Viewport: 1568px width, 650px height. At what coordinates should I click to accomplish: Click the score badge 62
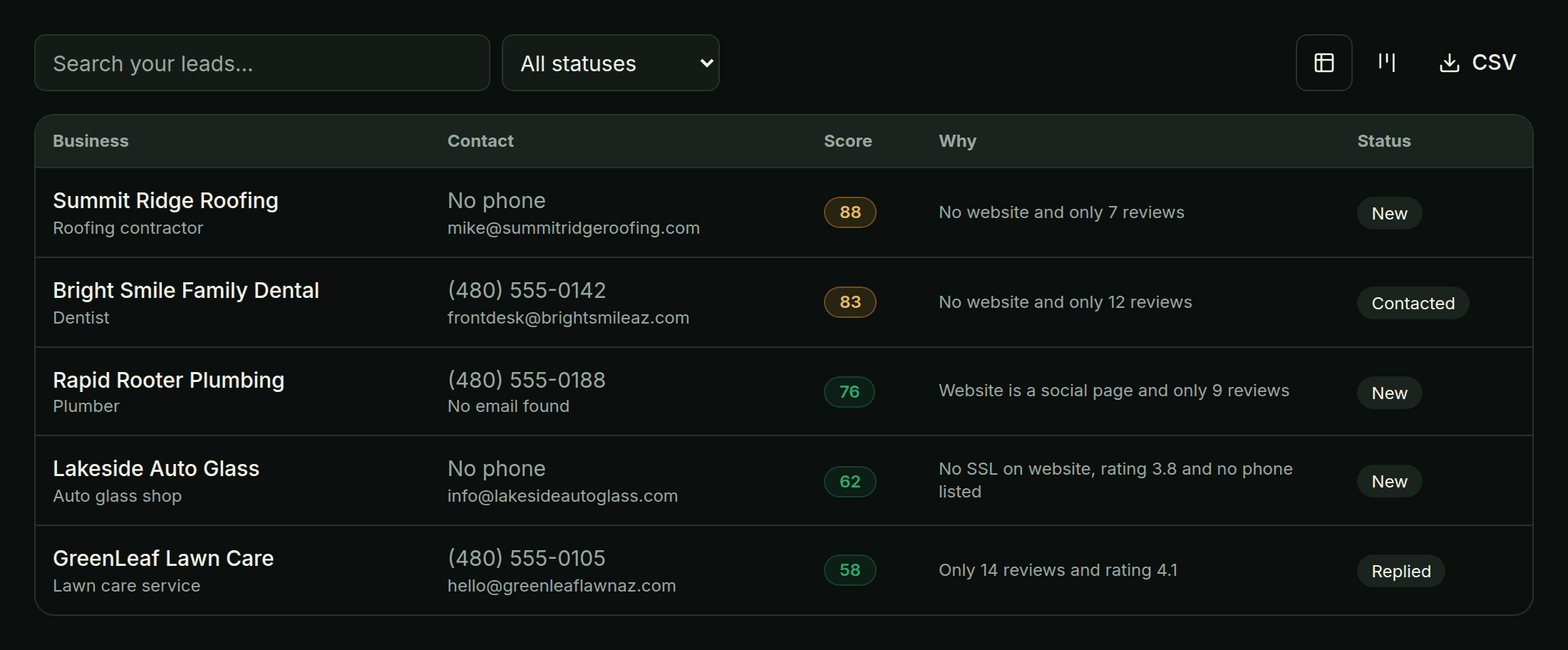(850, 482)
